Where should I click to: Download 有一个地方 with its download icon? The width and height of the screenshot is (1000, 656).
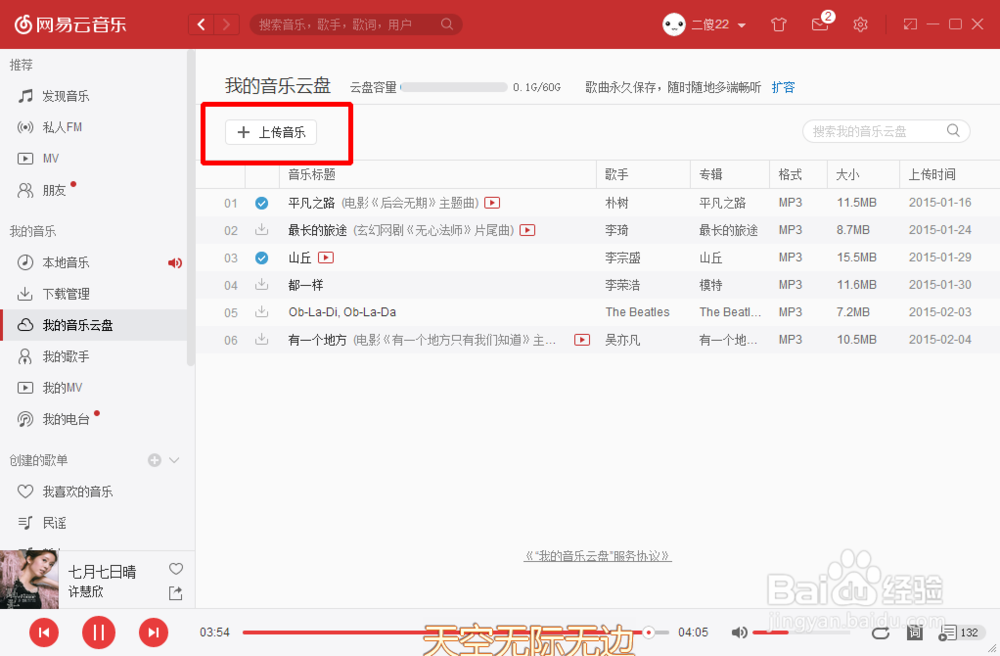coord(261,339)
